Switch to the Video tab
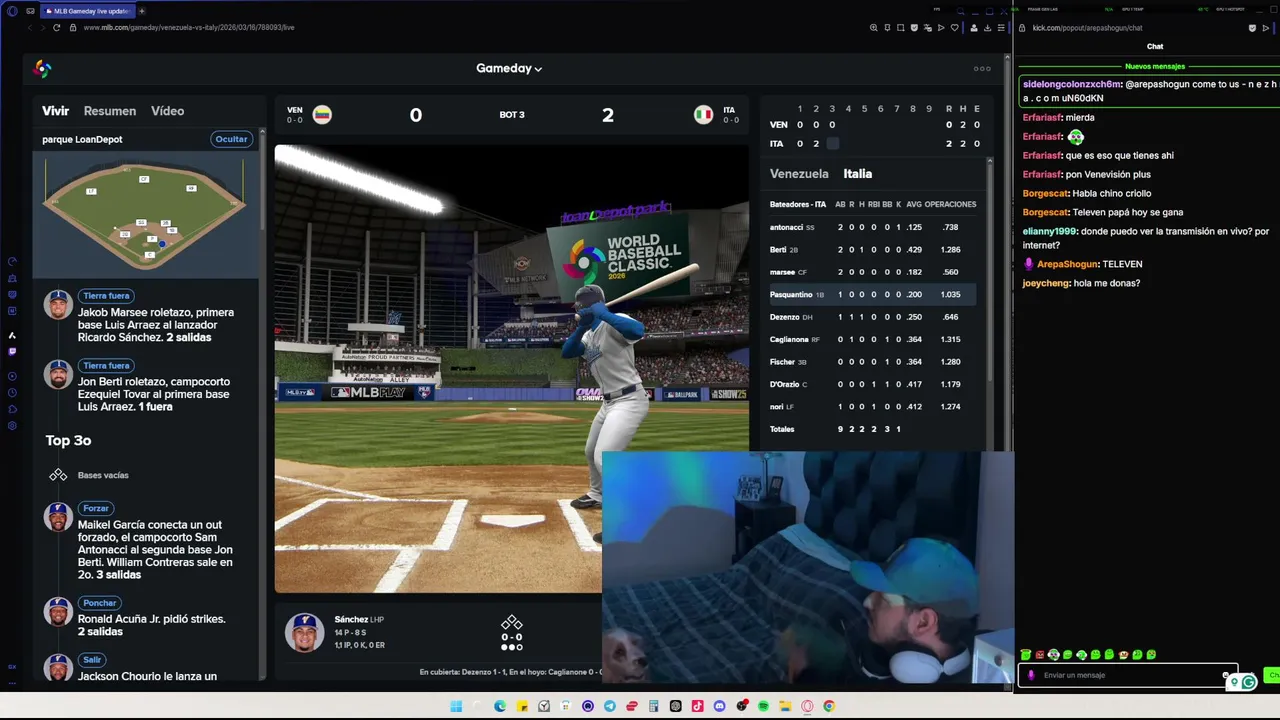 167,111
